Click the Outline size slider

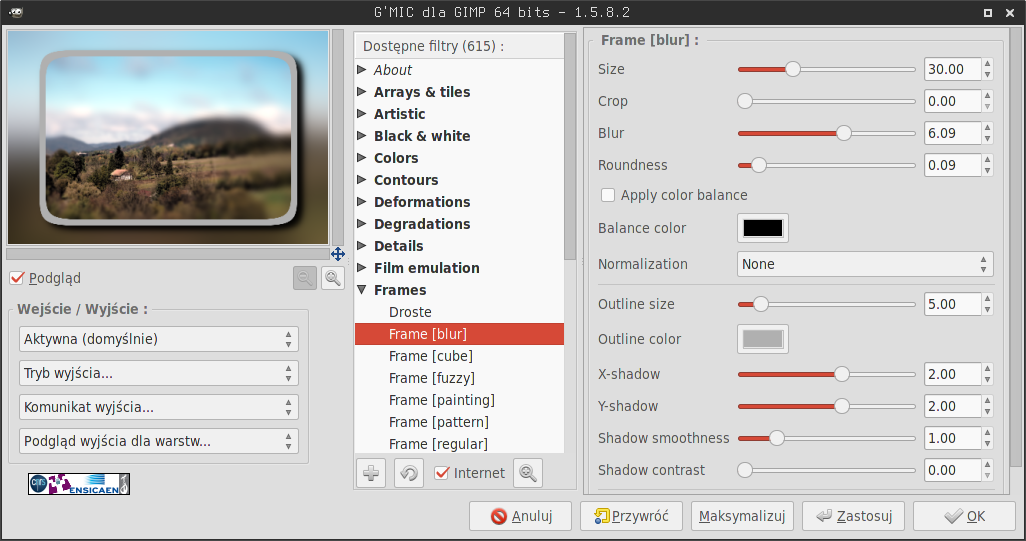(x=826, y=304)
